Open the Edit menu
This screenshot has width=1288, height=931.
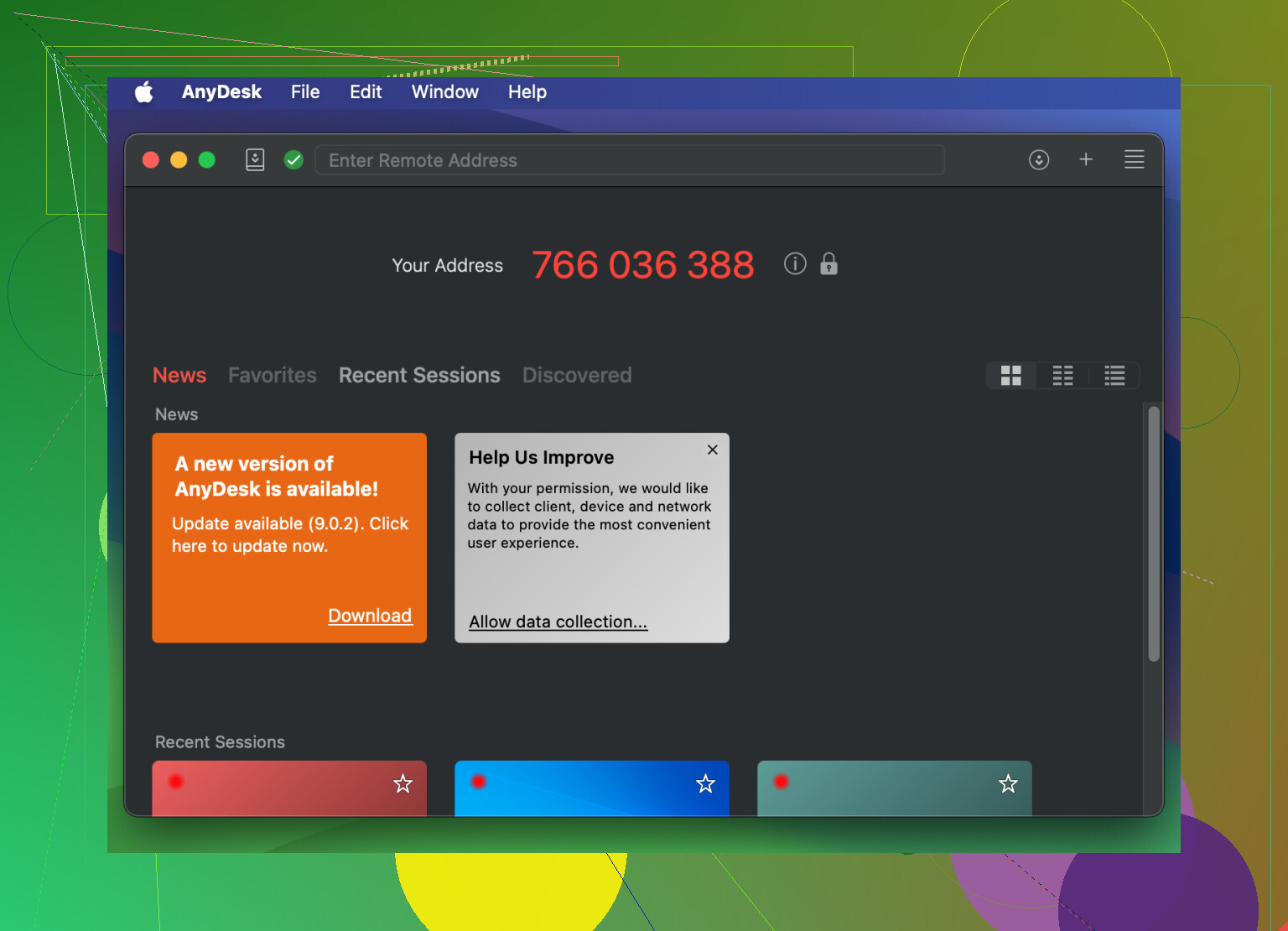pos(366,92)
